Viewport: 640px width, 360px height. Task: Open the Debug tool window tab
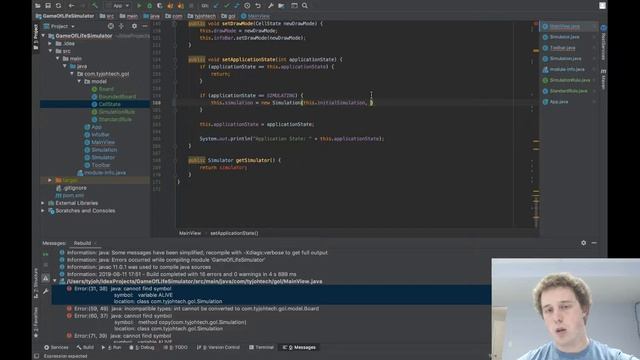pyautogui.click(x=142, y=347)
